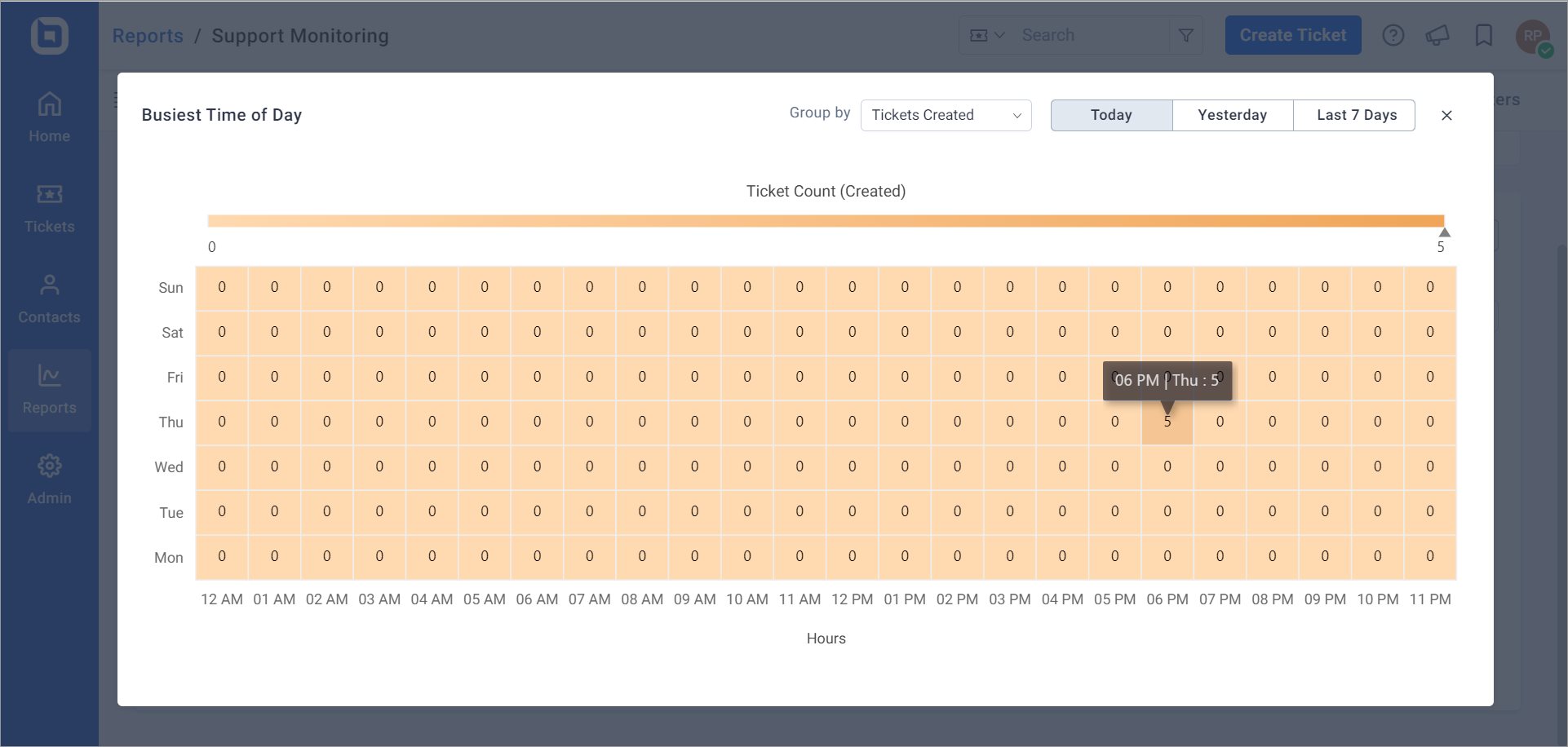Click the '09 AM' hour axis label
The height and width of the screenshot is (747, 1568).
pyautogui.click(x=694, y=599)
